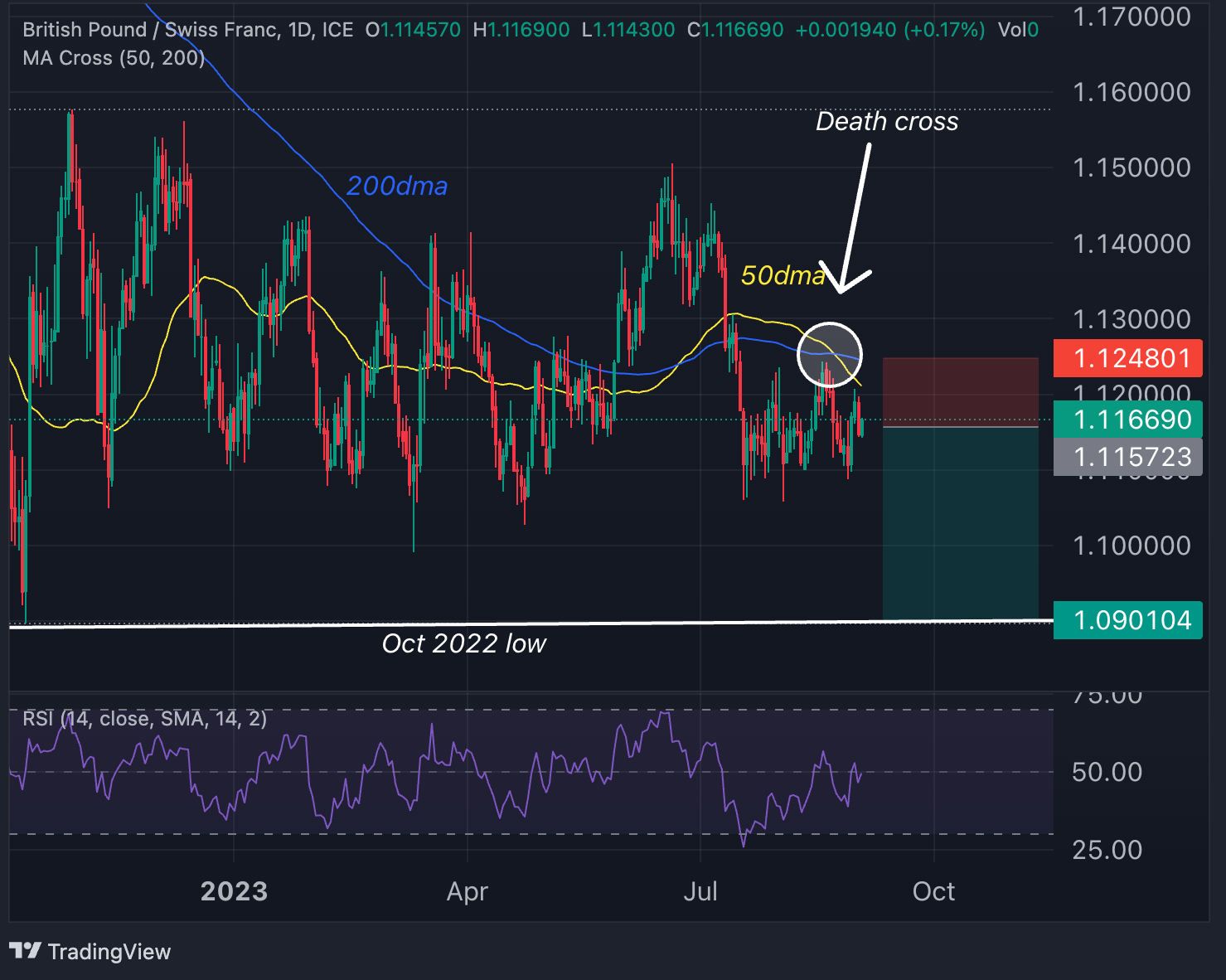Switch to the RSI indicator pane
This screenshot has height=980, width=1226.
pyautogui.click(x=531, y=775)
